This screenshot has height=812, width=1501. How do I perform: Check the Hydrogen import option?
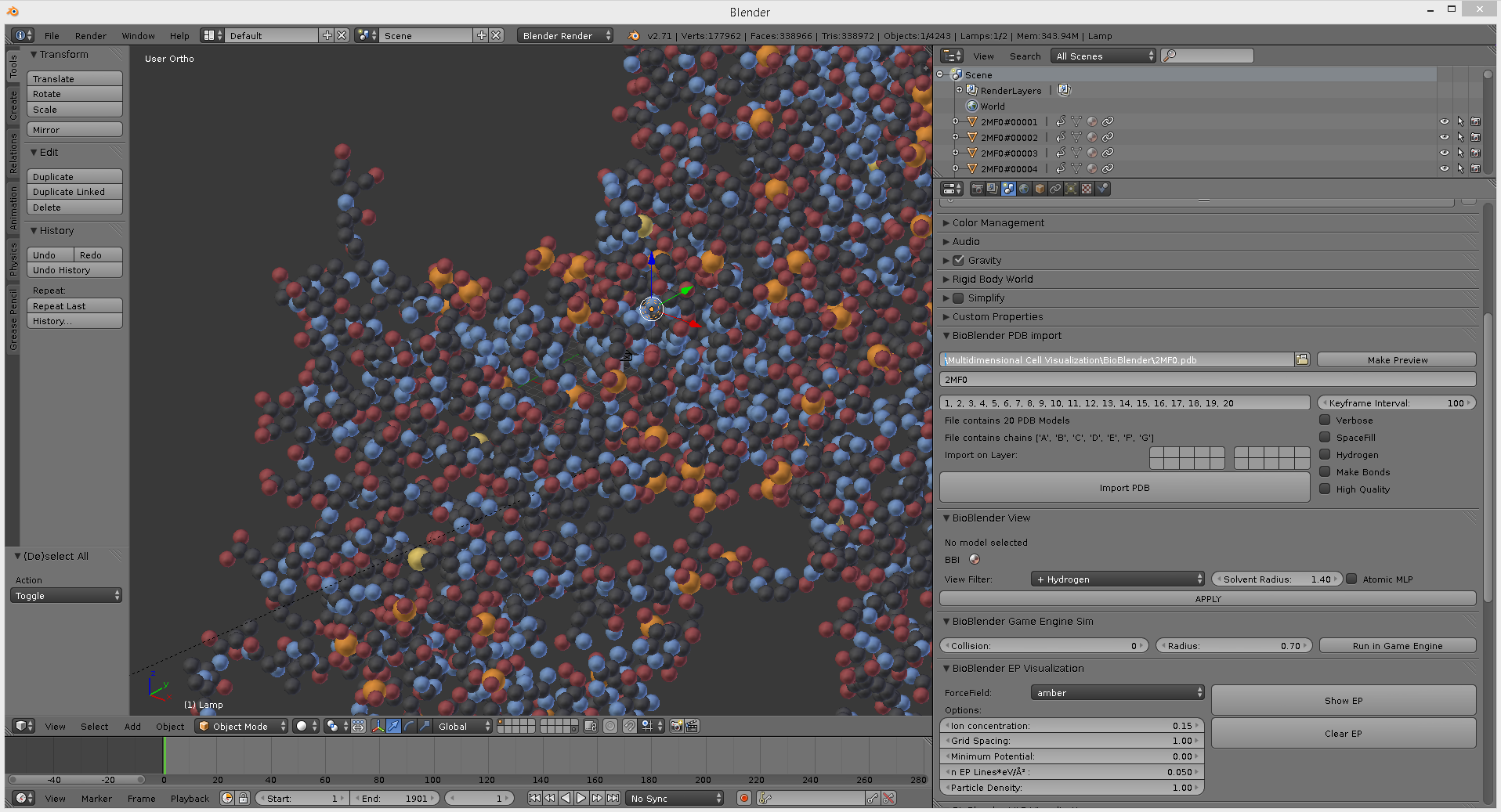[1325, 454]
